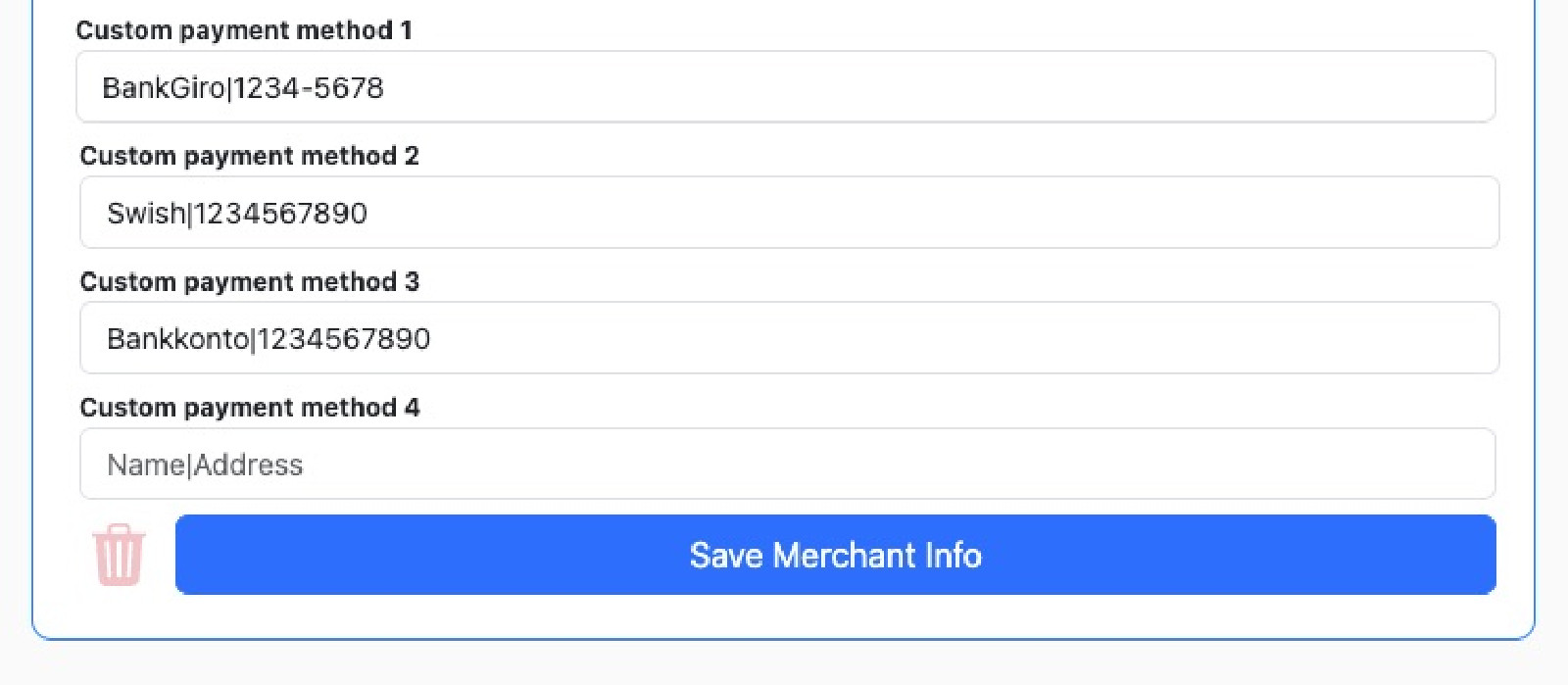1568x685 pixels.
Task: Click the 1234-5678 number in BankGiro field
Action: 309,88
